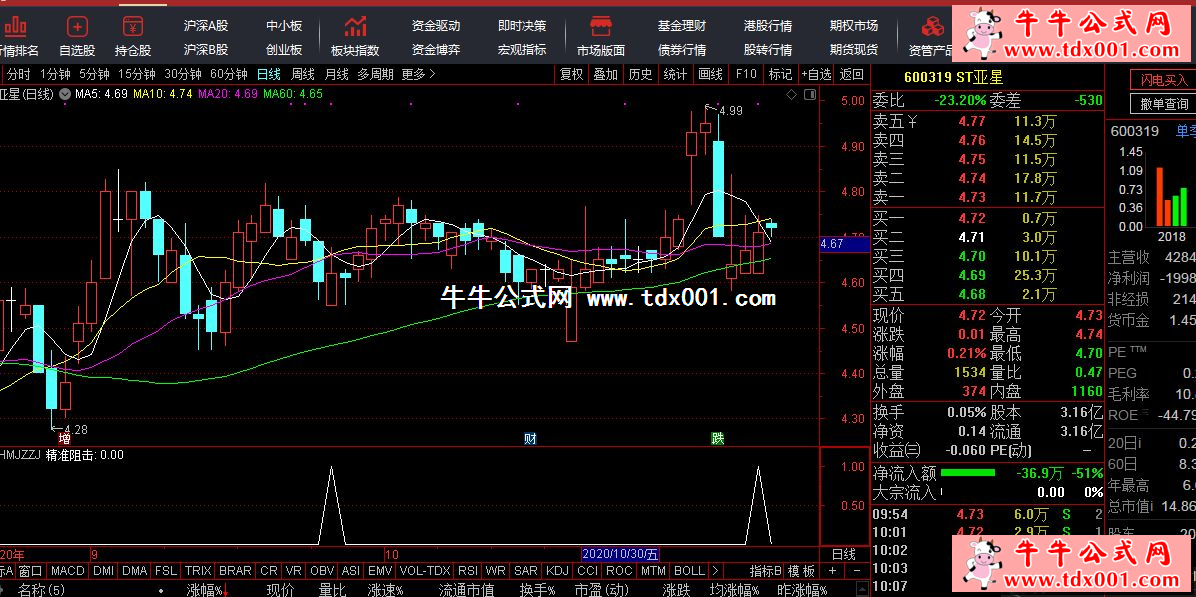Click 撤单查询 cancel order query button
This screenshot has height=597, width=1196.
point(1164,104)
